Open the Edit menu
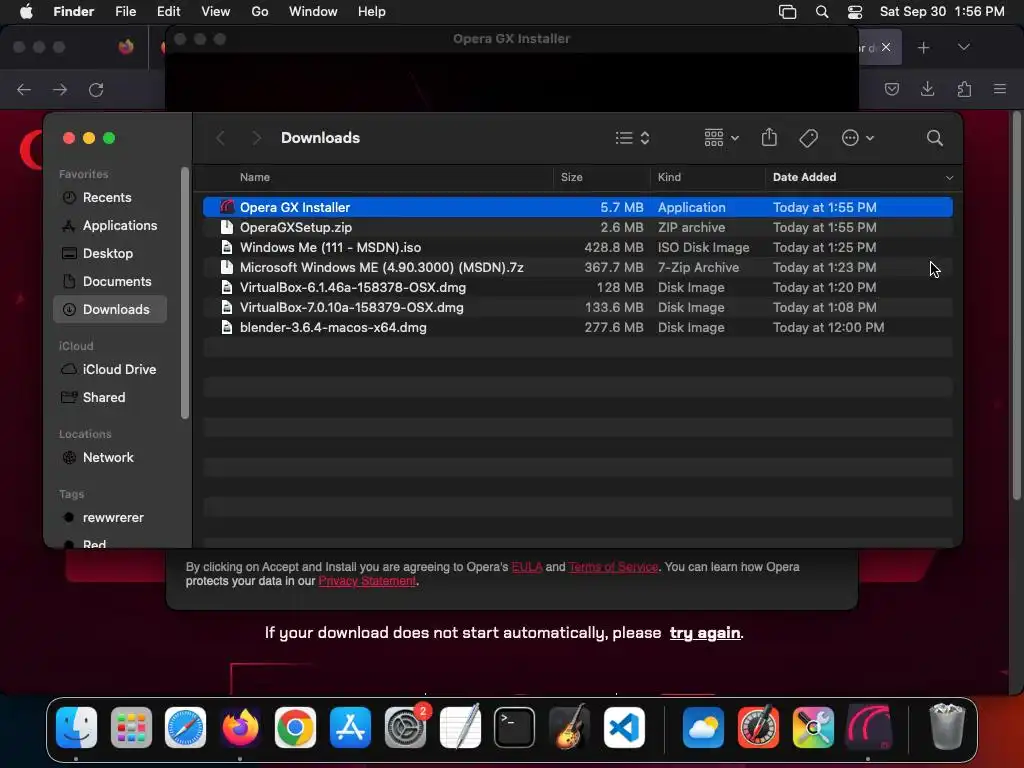 [168, 12]
